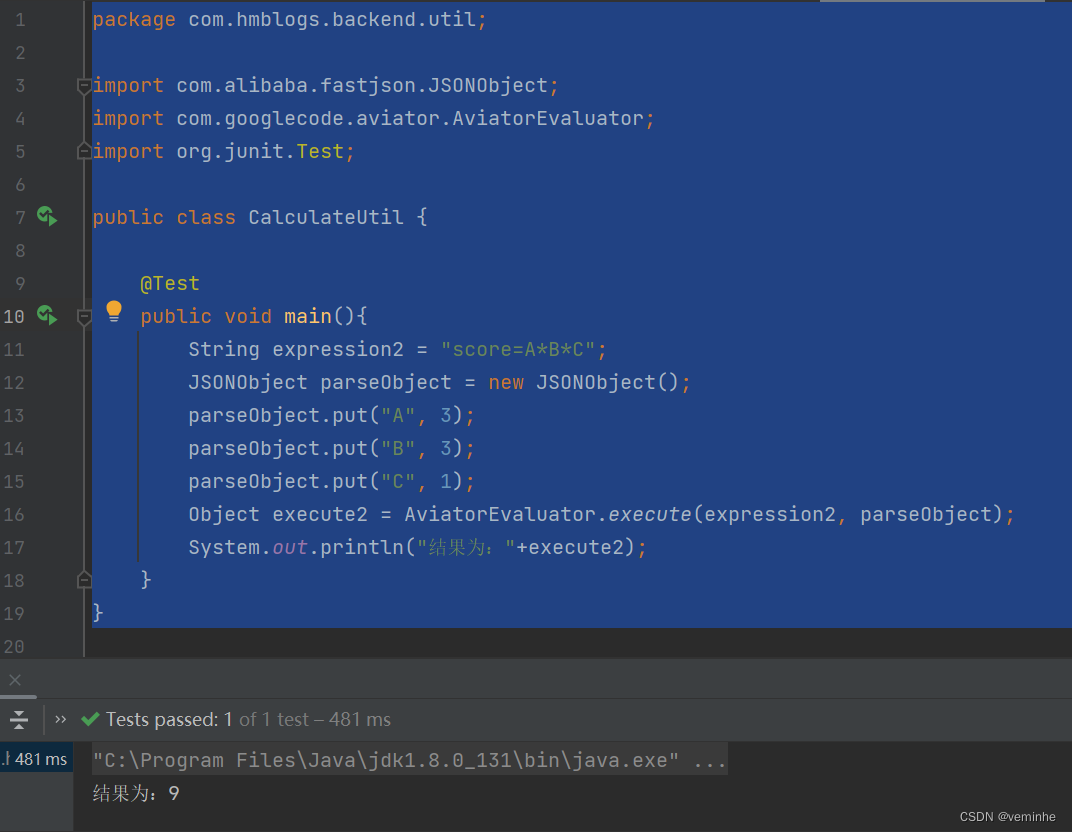Viewport: 1072px width, 832px height.
Task: Click the 结果为: 9 output line in console
Action: [x=135, y=792]
